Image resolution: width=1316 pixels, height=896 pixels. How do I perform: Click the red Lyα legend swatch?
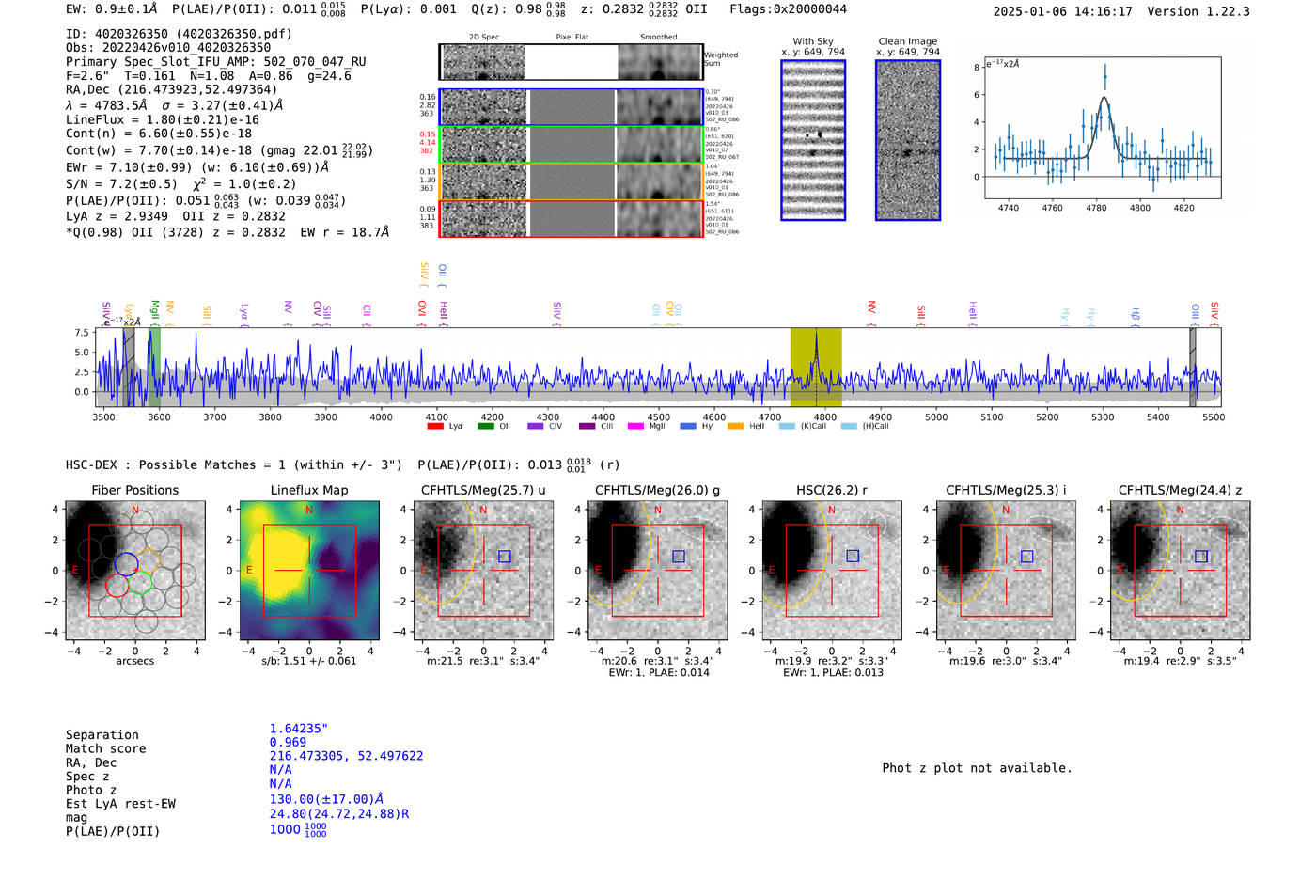[434, 426]
